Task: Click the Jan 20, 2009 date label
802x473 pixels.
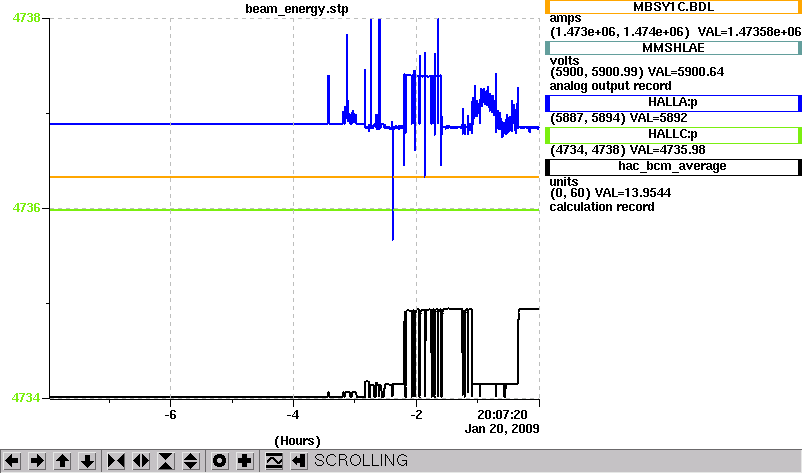Action: 502,429
